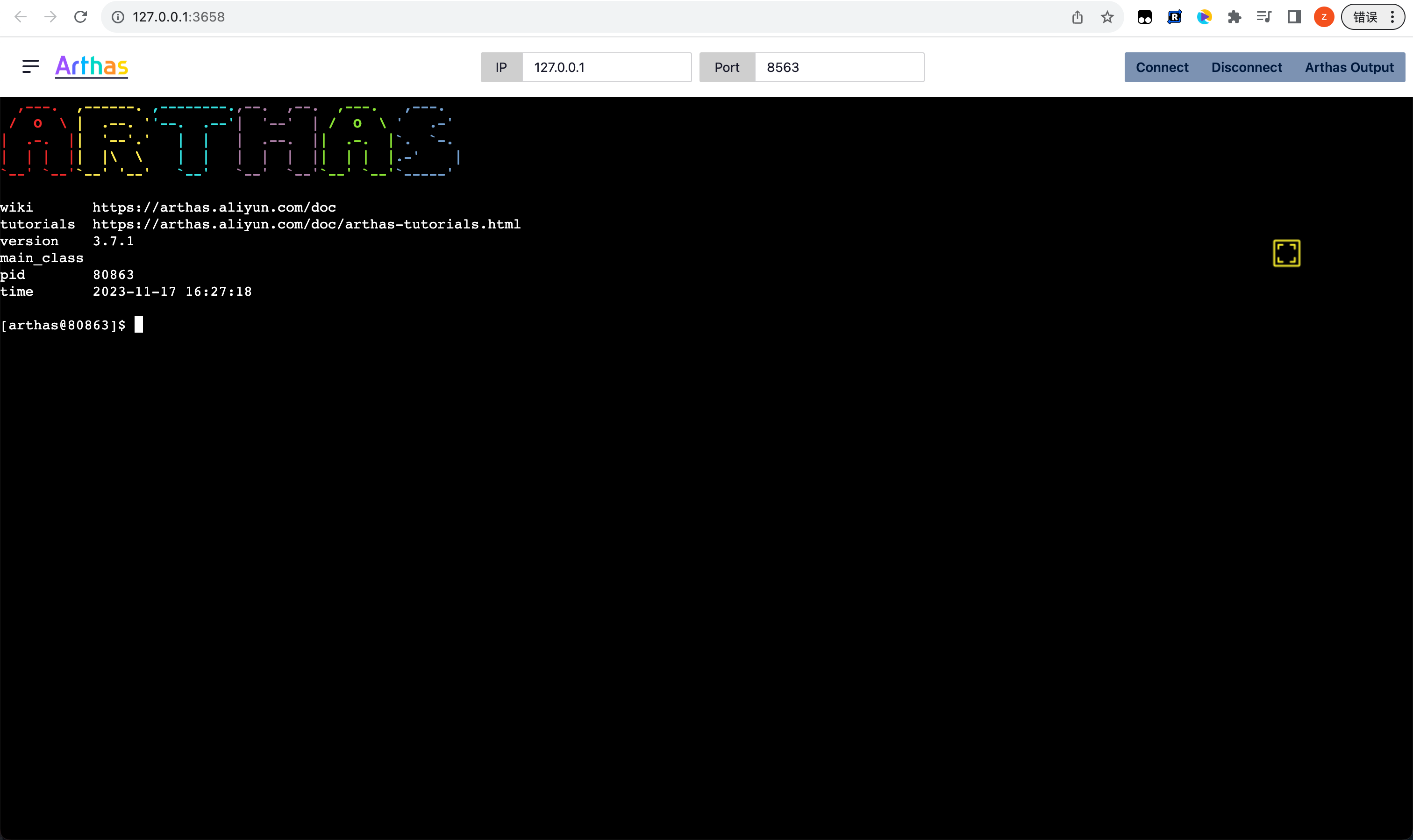
Task: Open the black two-eyed mask extension icon
Action: pyautogui.click(x=1145, y=17)
